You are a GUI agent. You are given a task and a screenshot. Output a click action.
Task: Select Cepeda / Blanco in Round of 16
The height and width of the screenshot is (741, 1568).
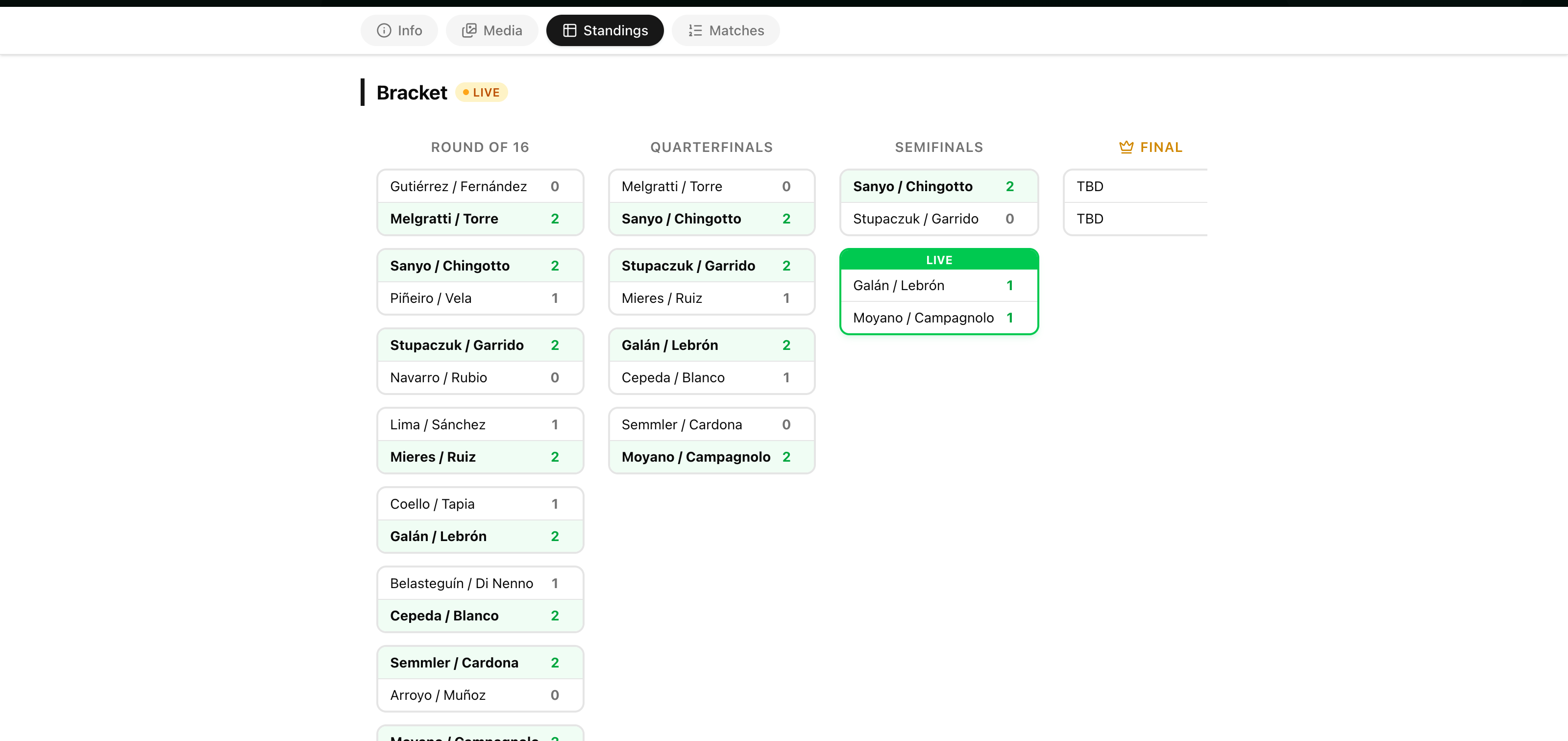[480, 616]
